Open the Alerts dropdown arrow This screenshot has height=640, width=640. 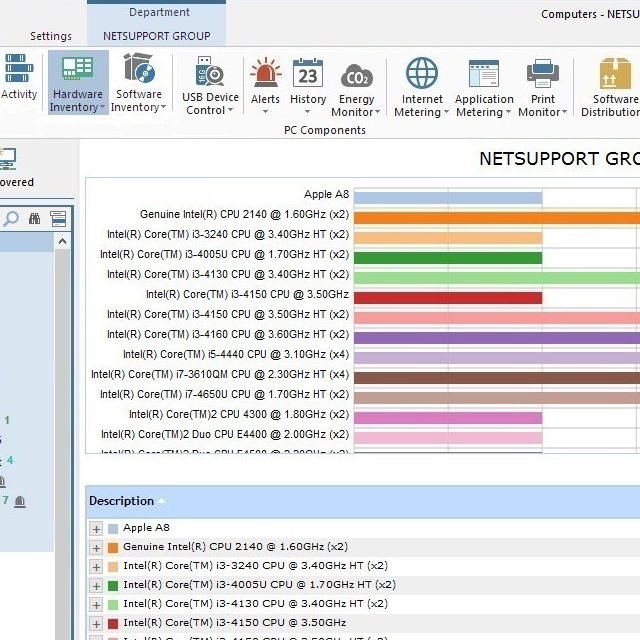[265, 111]
